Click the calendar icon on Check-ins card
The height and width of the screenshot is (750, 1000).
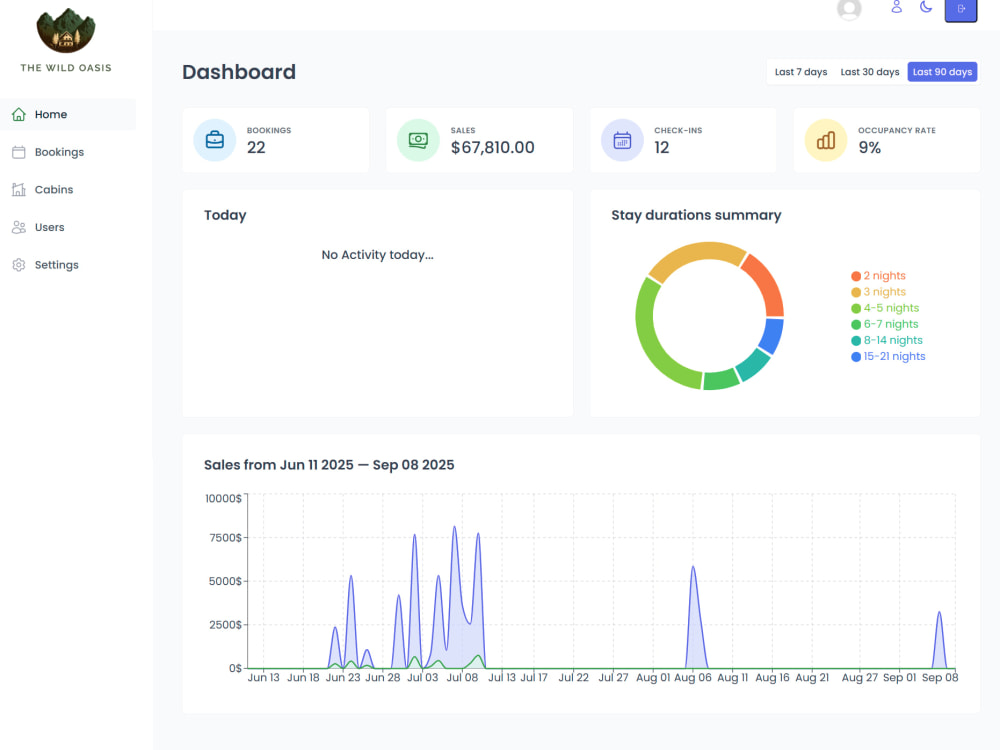622,140
